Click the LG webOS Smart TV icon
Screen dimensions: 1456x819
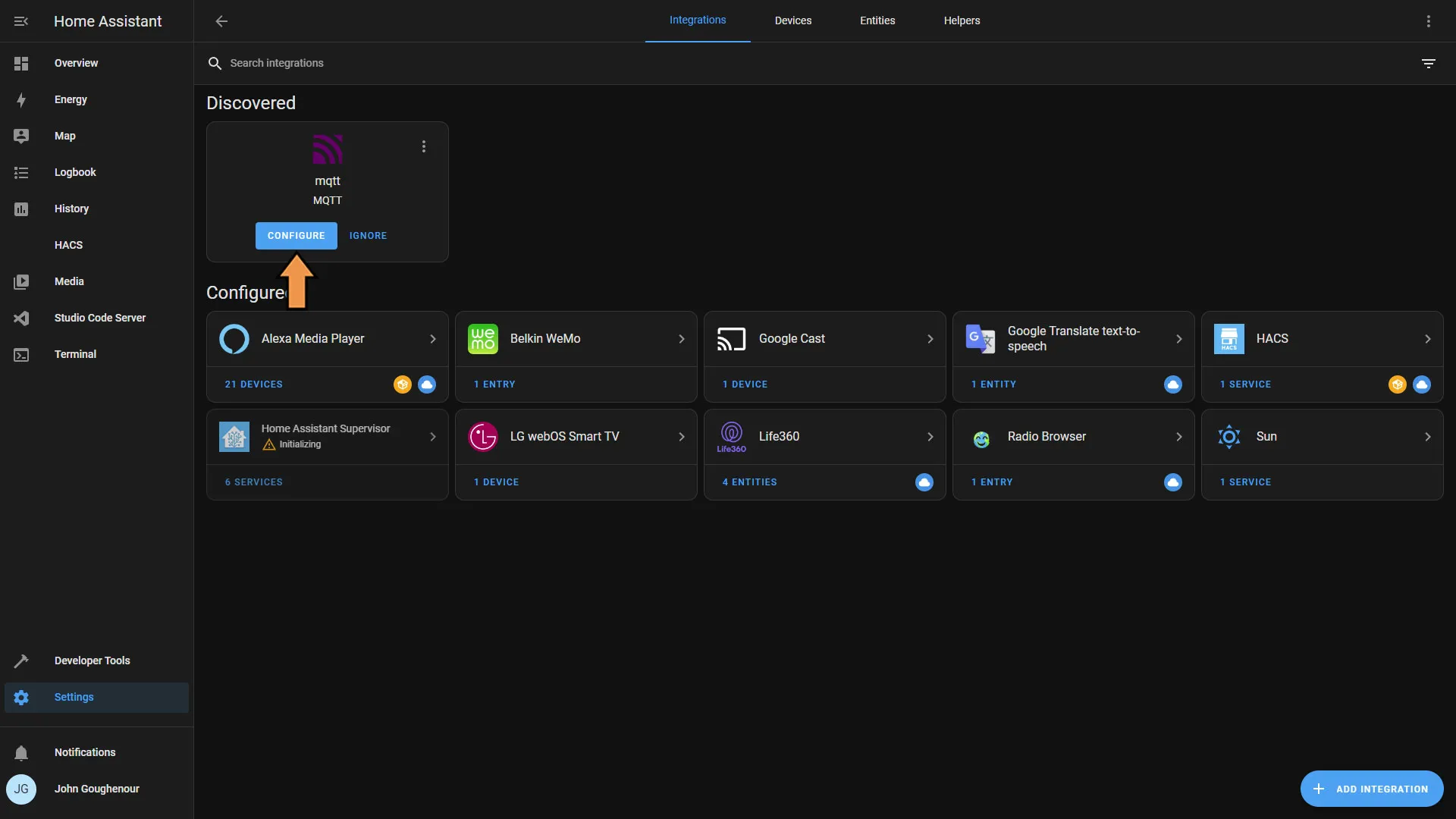pos(483,436)
